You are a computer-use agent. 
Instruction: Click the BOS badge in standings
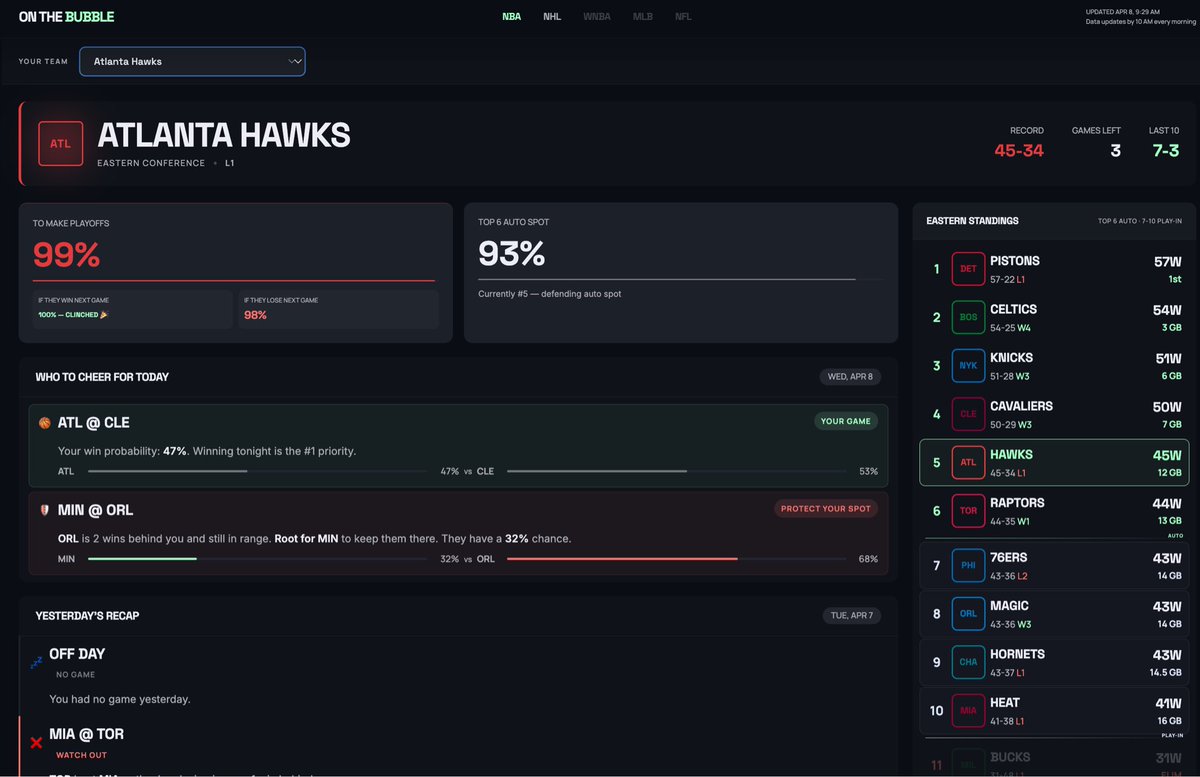tap(968, 317)
